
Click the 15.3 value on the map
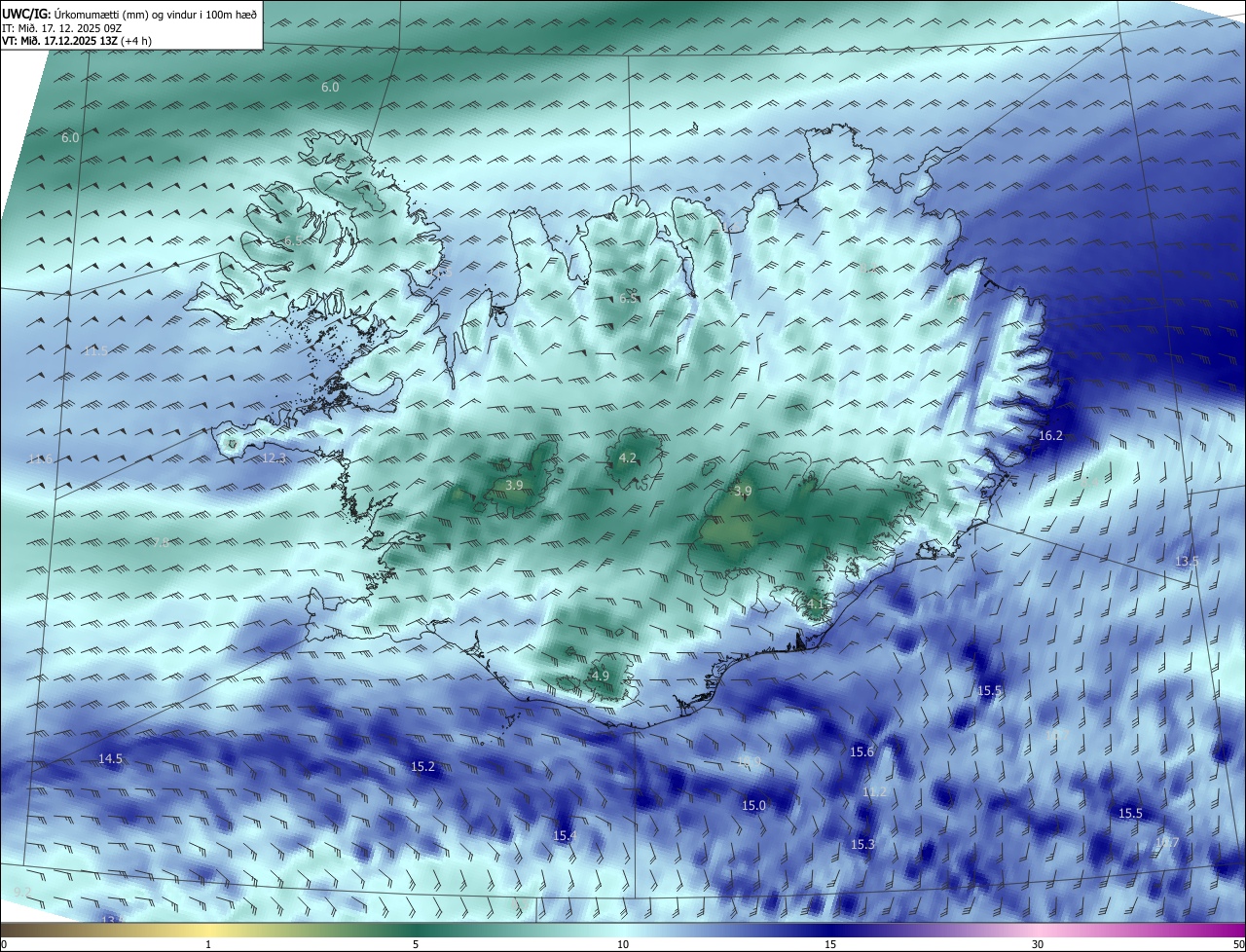coord(862,844)
